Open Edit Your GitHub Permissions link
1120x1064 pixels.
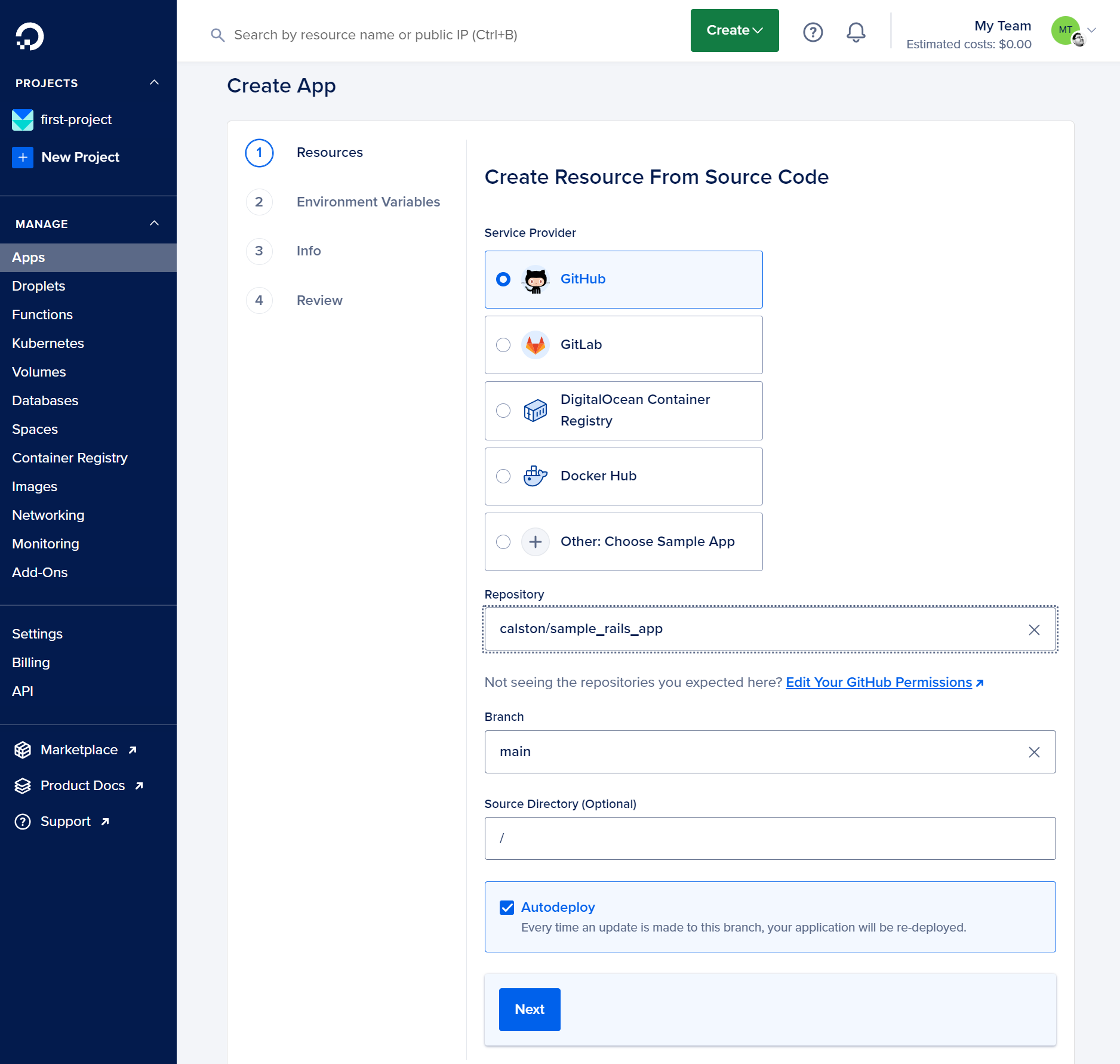(879, 683)
